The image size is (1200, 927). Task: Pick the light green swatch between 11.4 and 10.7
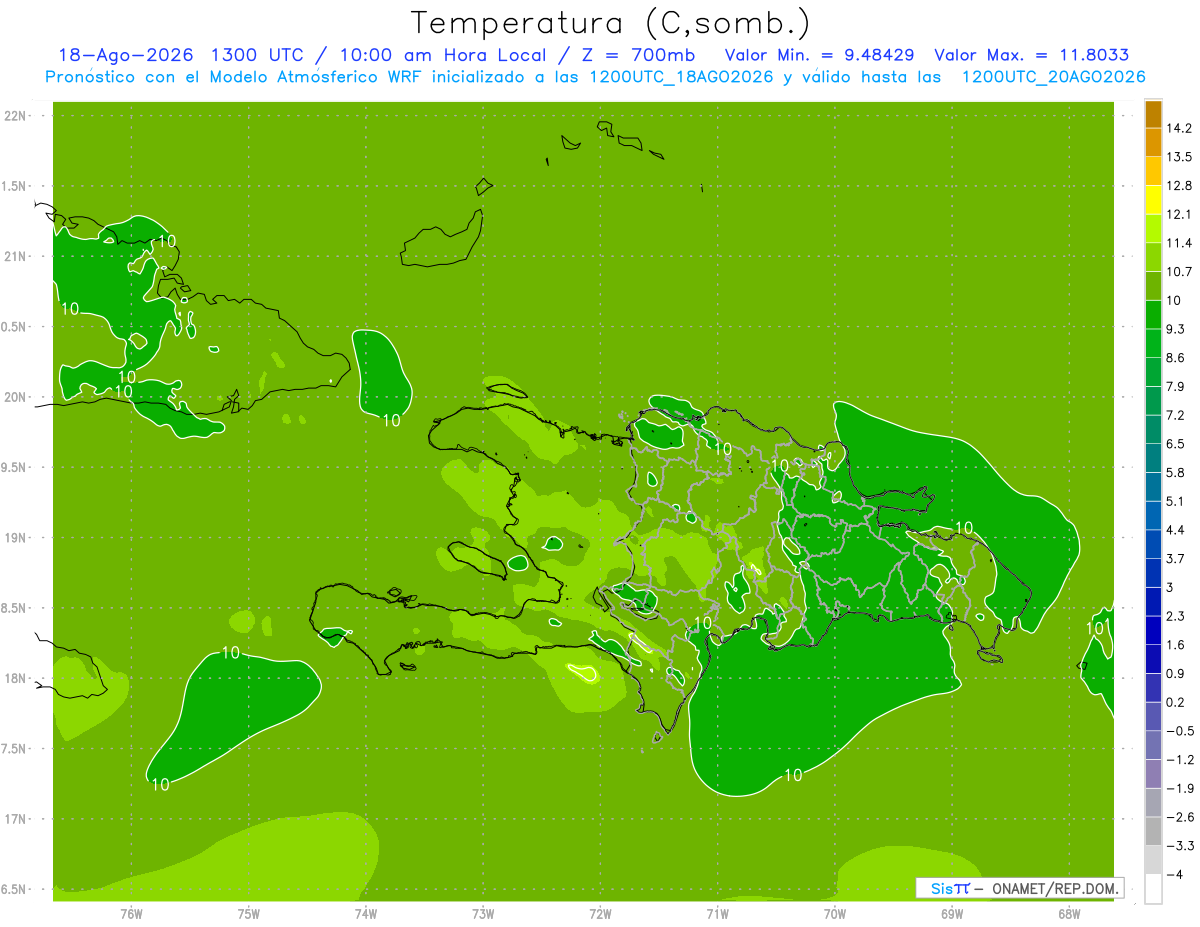1153,258
